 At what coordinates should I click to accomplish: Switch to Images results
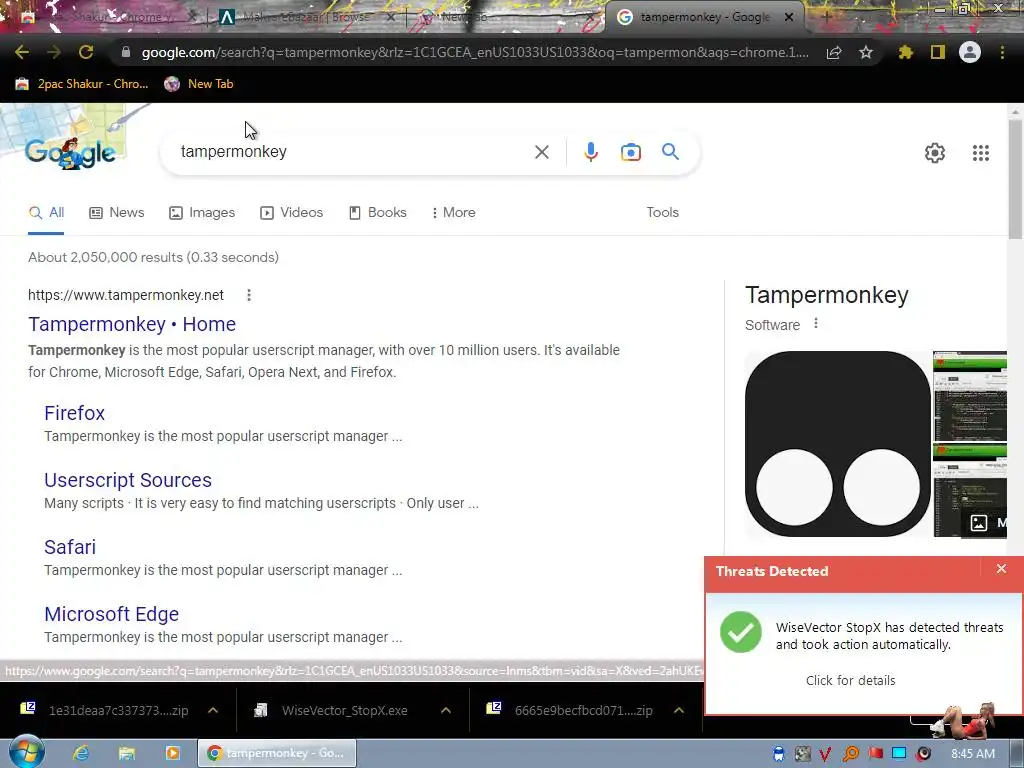(202, 212)
